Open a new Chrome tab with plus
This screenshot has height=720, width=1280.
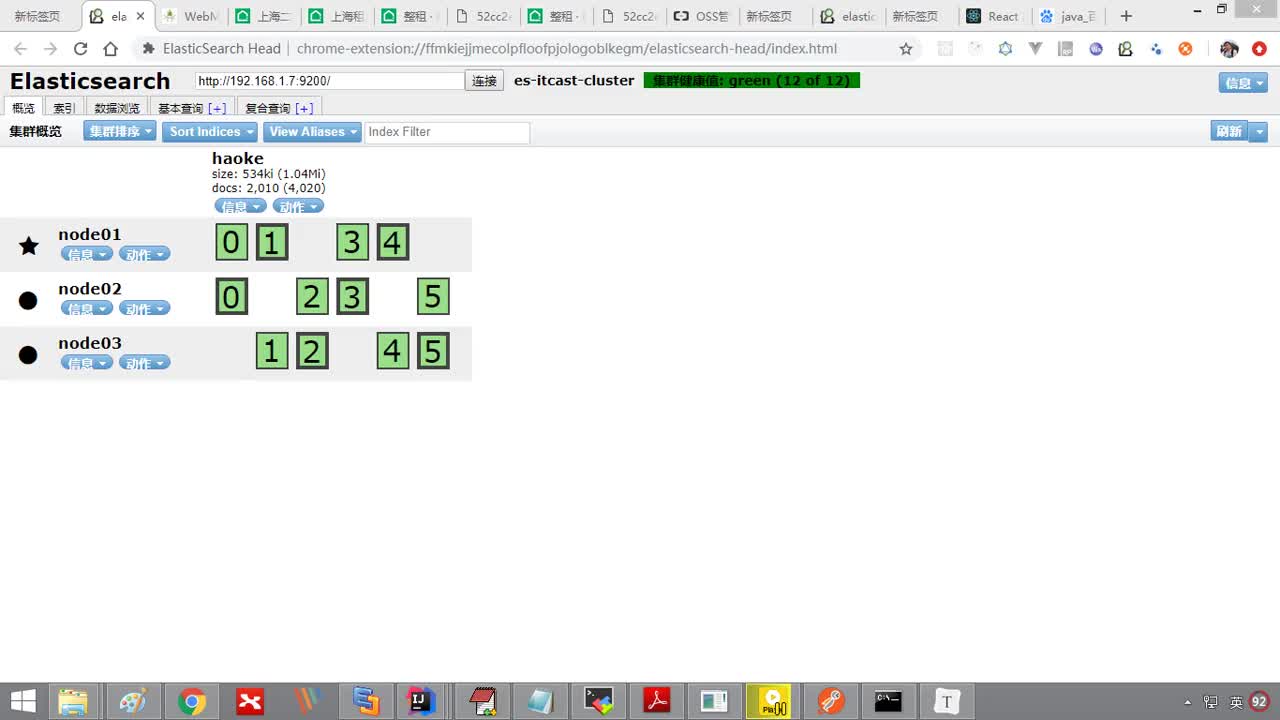[1126, 16]
